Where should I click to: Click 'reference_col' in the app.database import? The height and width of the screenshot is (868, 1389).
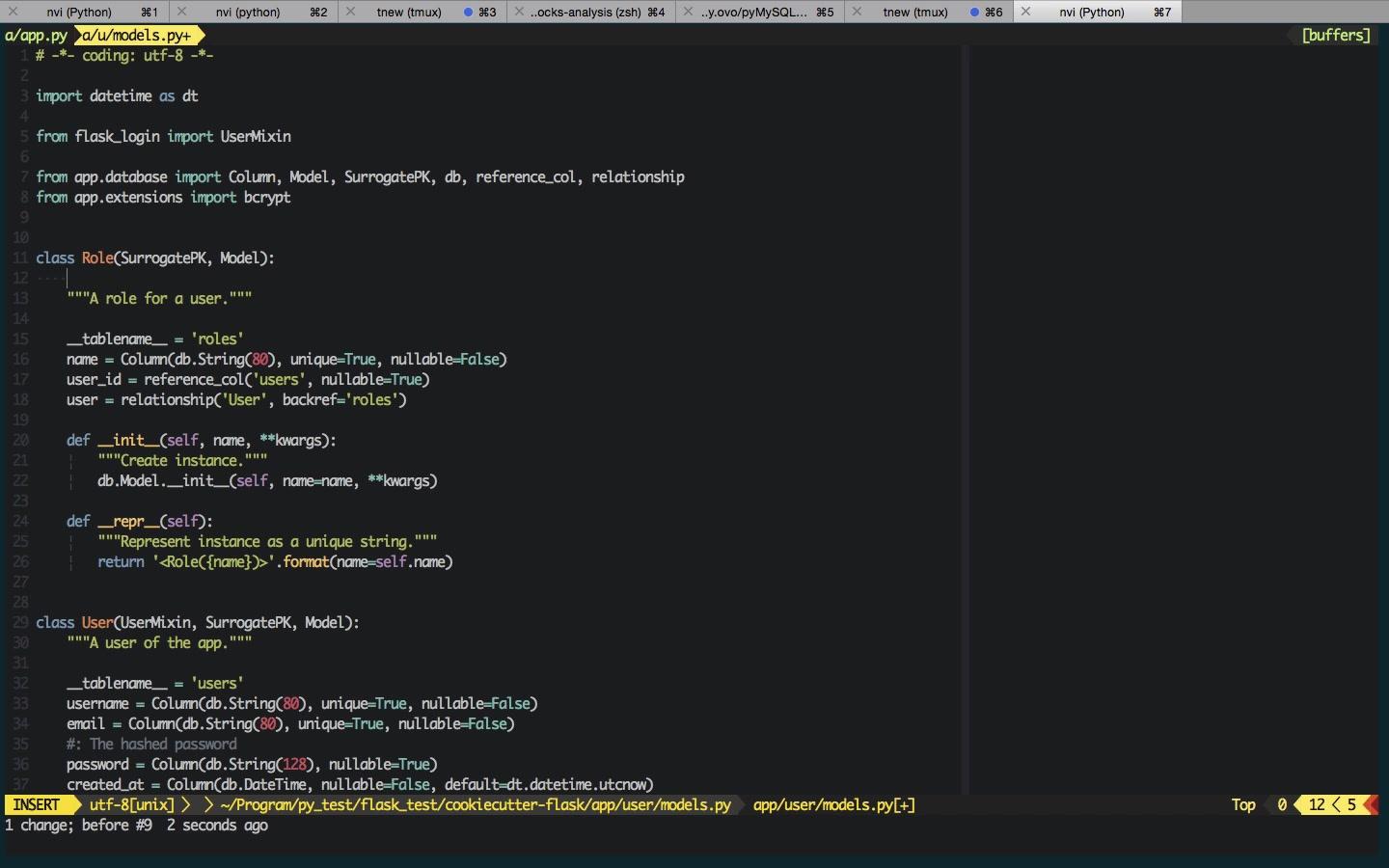[x=526, y=177]
